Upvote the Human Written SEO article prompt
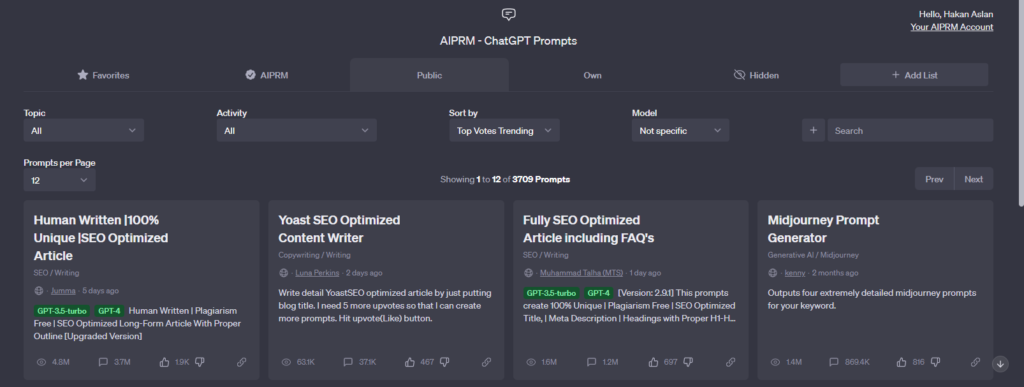Image resolution: width=1024 pixels, height=387 pixels. click(x=165, y=362)
